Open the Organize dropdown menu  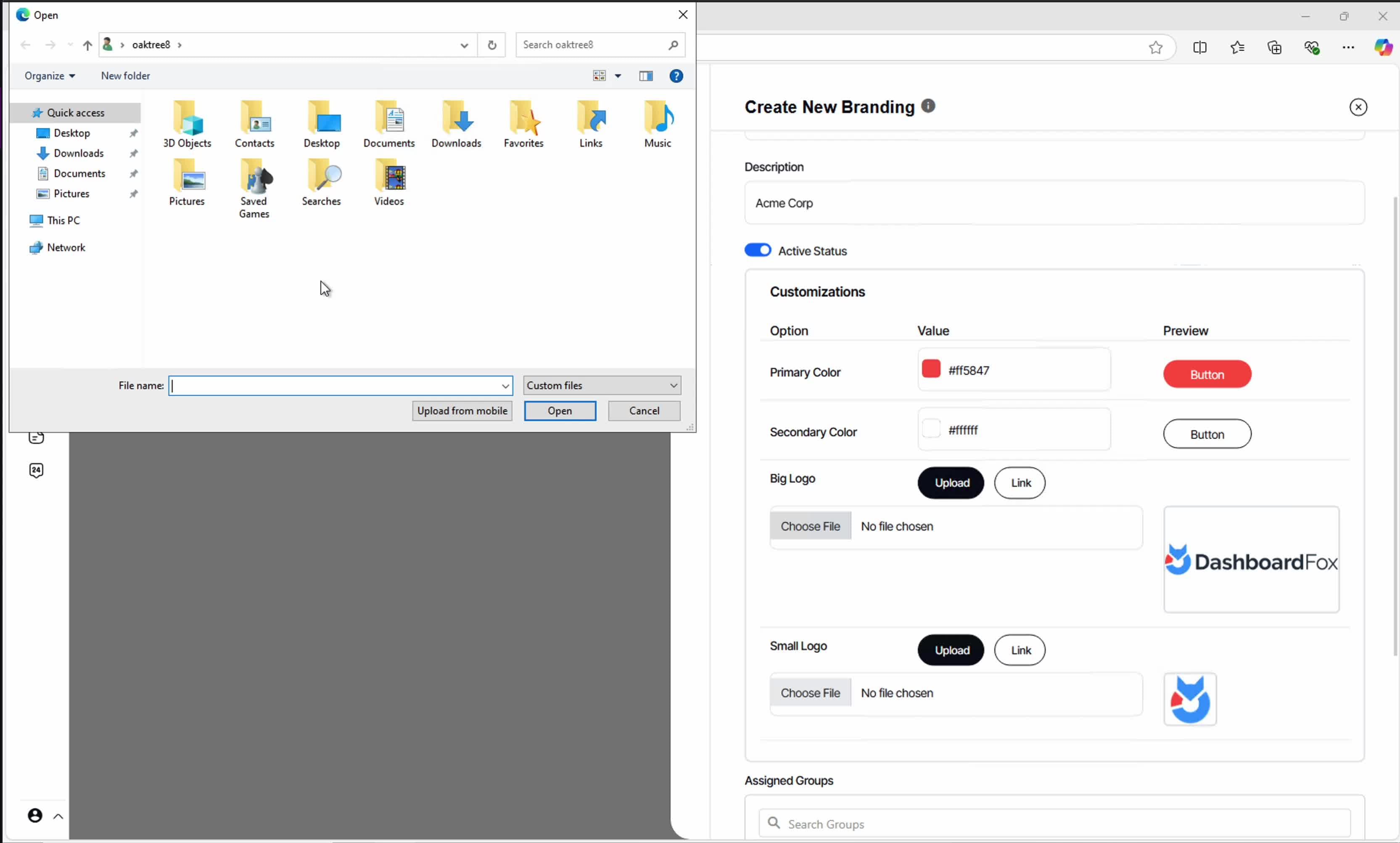[x=49, y=76]
